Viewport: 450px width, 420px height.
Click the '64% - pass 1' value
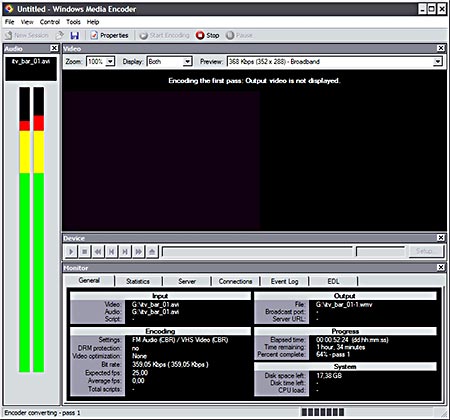[333, 354]
